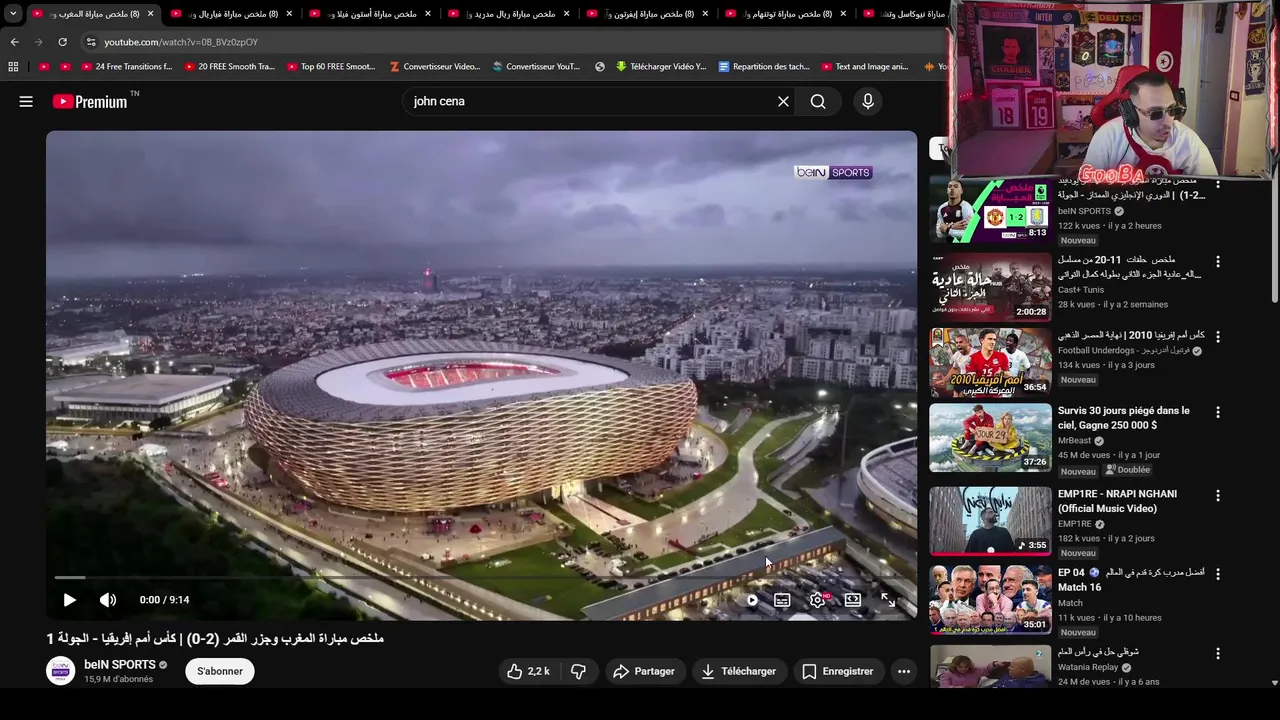
Task: Switch to the توتنهام match tab
Action: pyautogui.click(x=785, y=14)
